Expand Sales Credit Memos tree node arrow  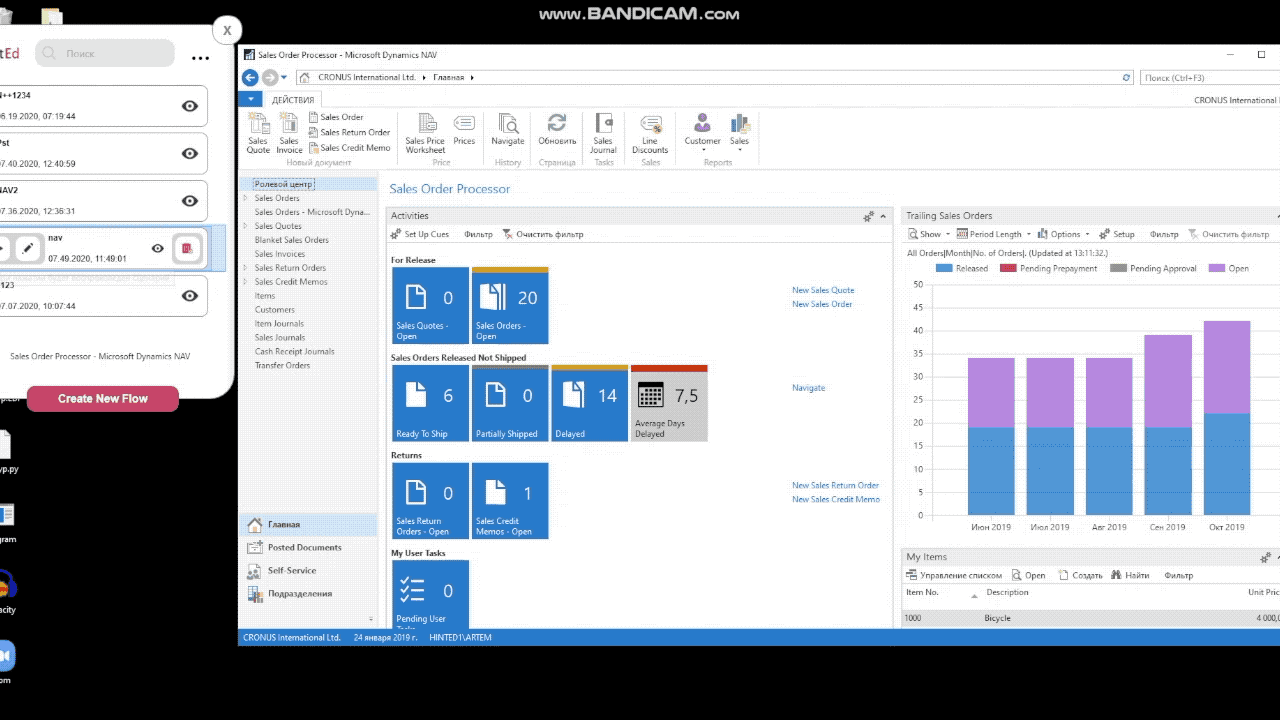tap(246, 282)
